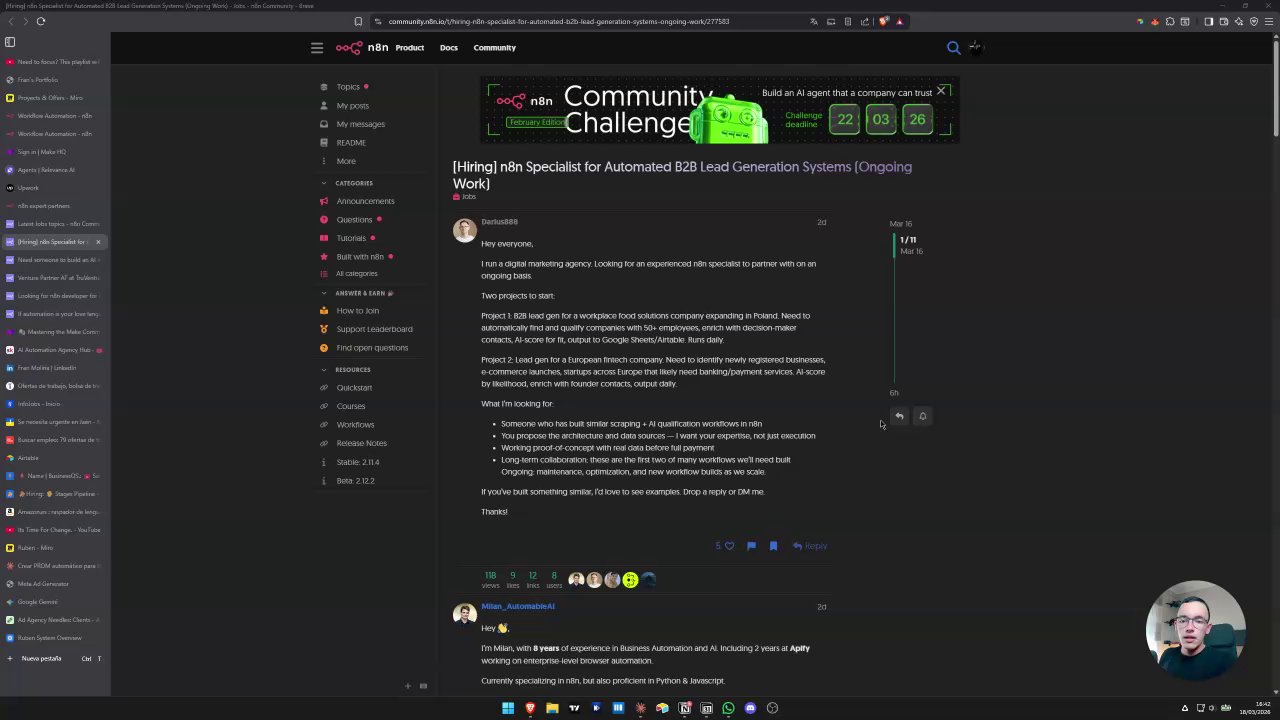Viewport: 1280px width, 720px height.
Task: Switch to Airtable tab
Action: [54, 458]
